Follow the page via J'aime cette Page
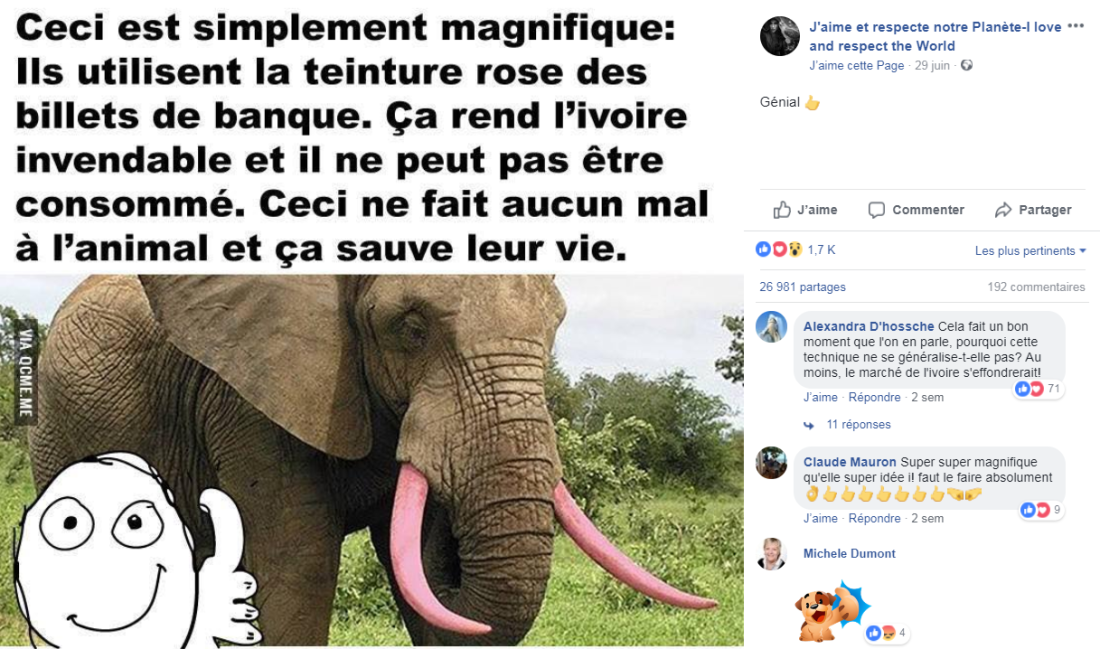The width and height of the screenshot is (1100, 649). tap(857, 65)
